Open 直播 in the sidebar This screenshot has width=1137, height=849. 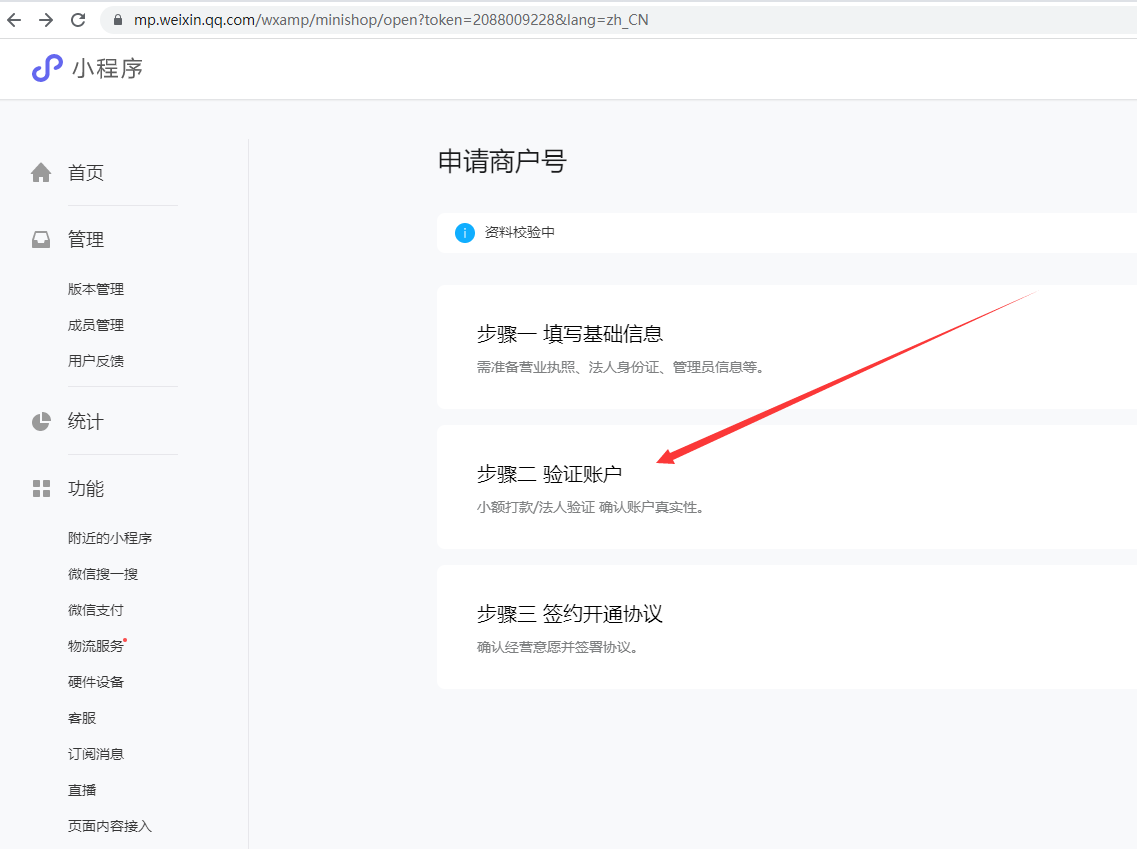(82, 790)
